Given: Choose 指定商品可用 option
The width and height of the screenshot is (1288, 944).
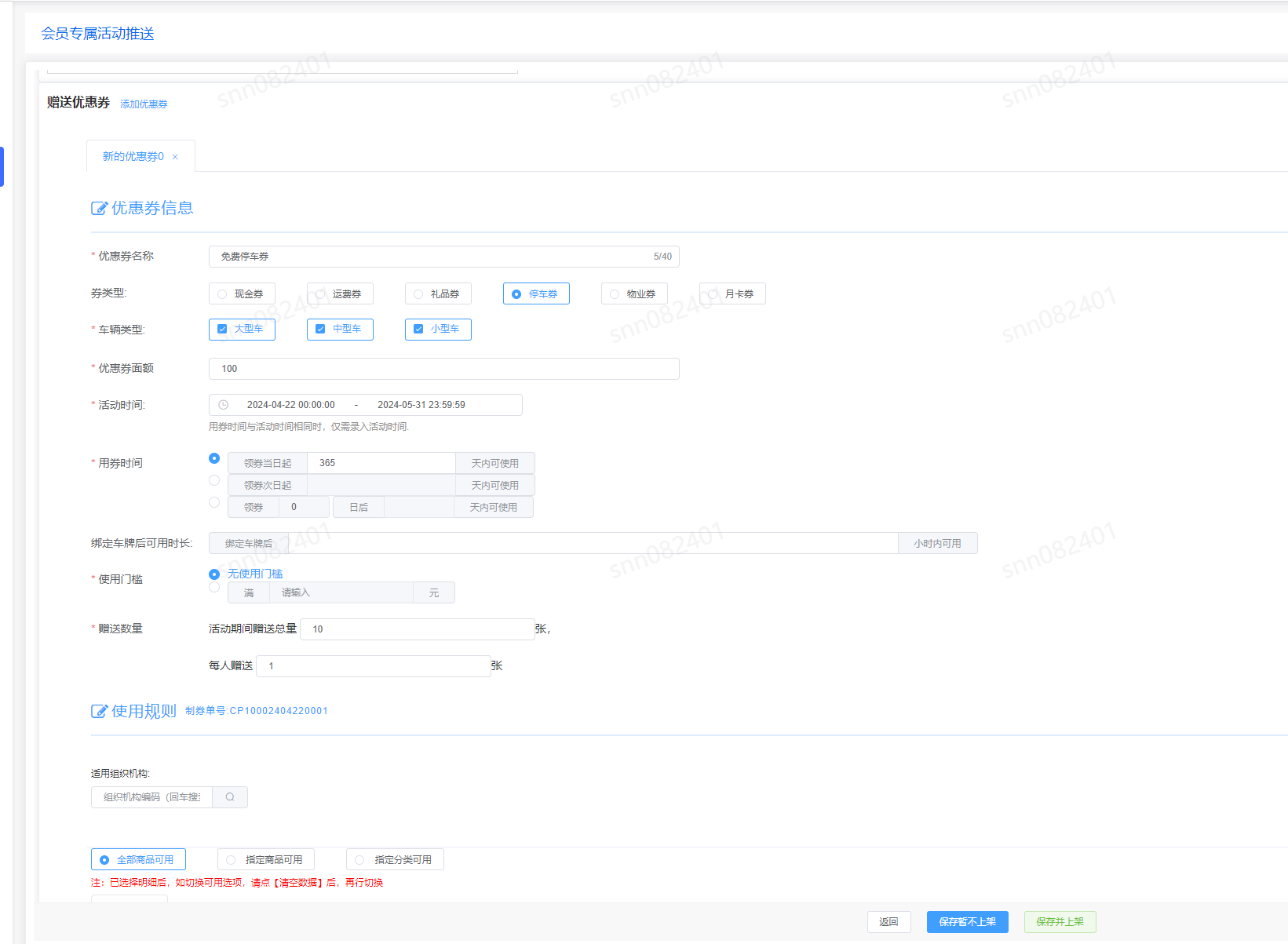Looking at the screenshot, I should pyautogui.click(x=266, y=859).
